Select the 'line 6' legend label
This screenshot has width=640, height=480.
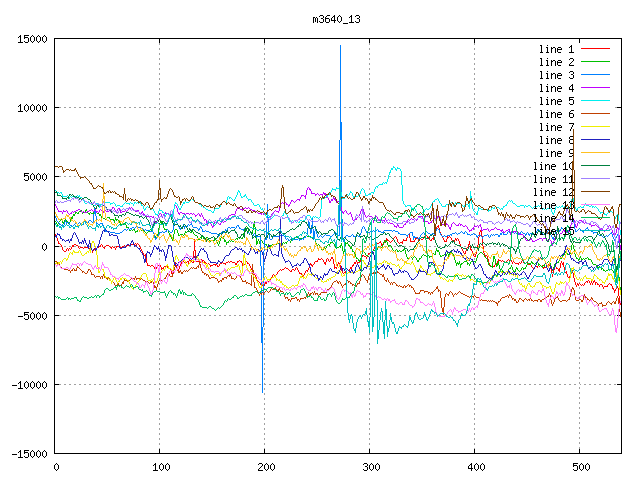[556, 114]
